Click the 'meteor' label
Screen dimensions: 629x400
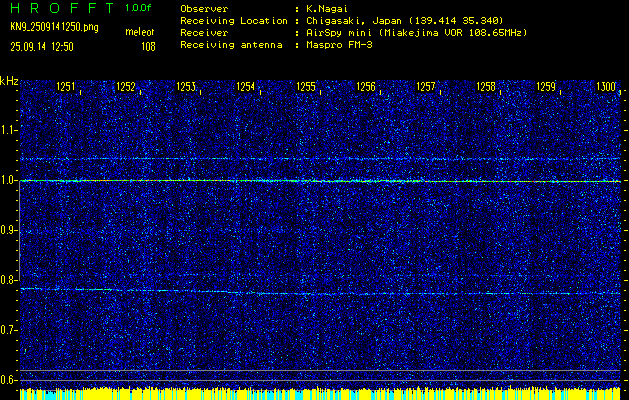pos(140,32)
